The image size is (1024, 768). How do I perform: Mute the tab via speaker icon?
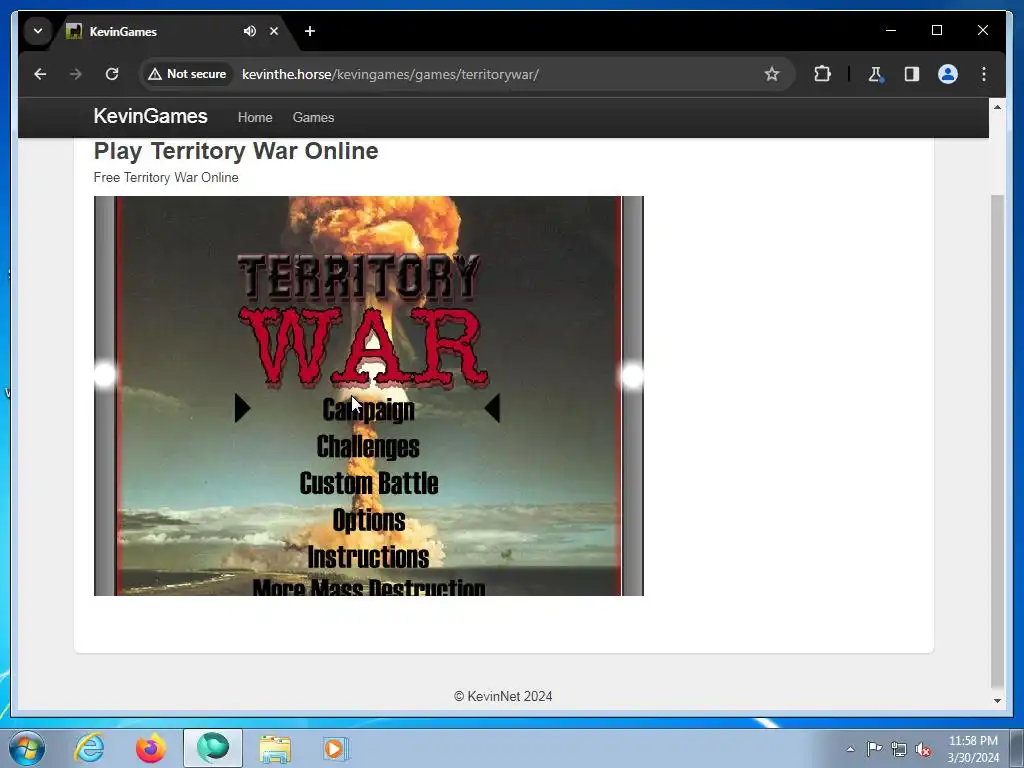[x=249, y=31]
